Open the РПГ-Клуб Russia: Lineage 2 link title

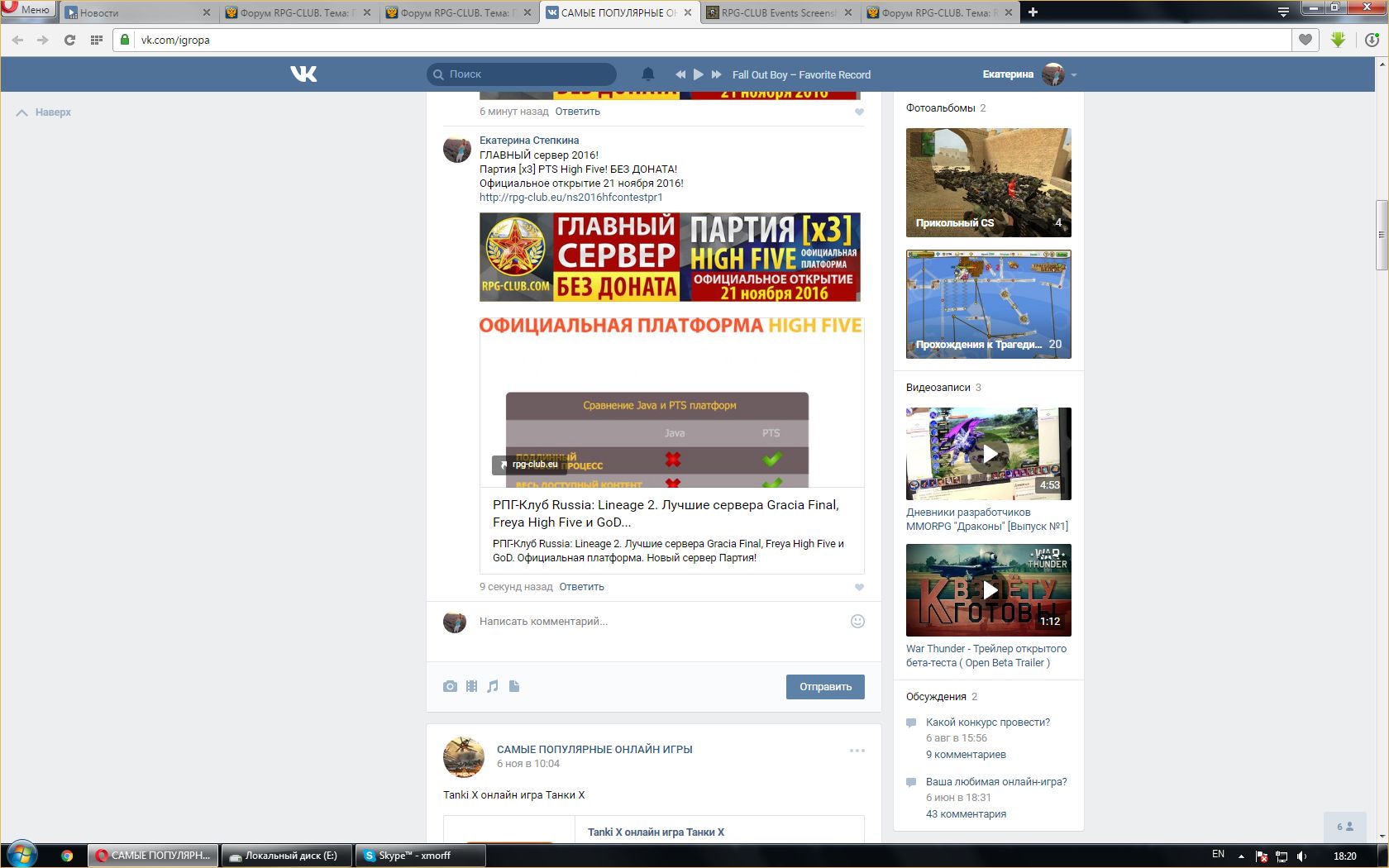point(666,513)
